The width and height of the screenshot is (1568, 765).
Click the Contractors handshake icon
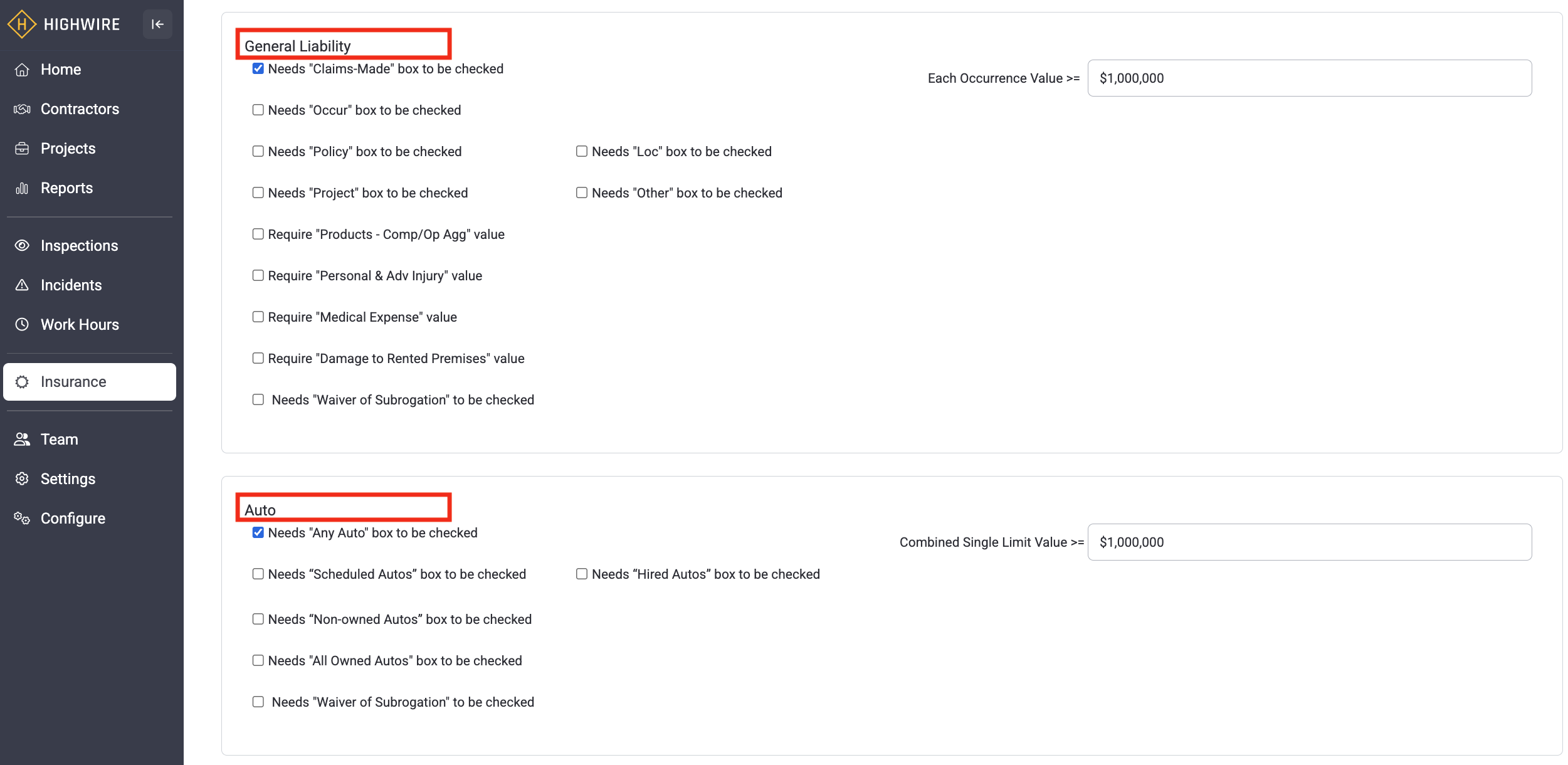click(22, 109)
